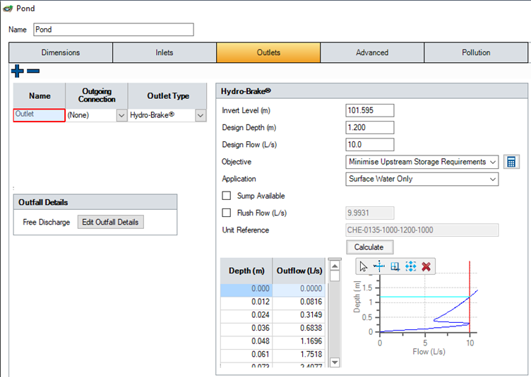Screen dimensions: 531x377
Task: Click the Name field containing Pond
Action: pyautogui.click(x=113, y=29)
